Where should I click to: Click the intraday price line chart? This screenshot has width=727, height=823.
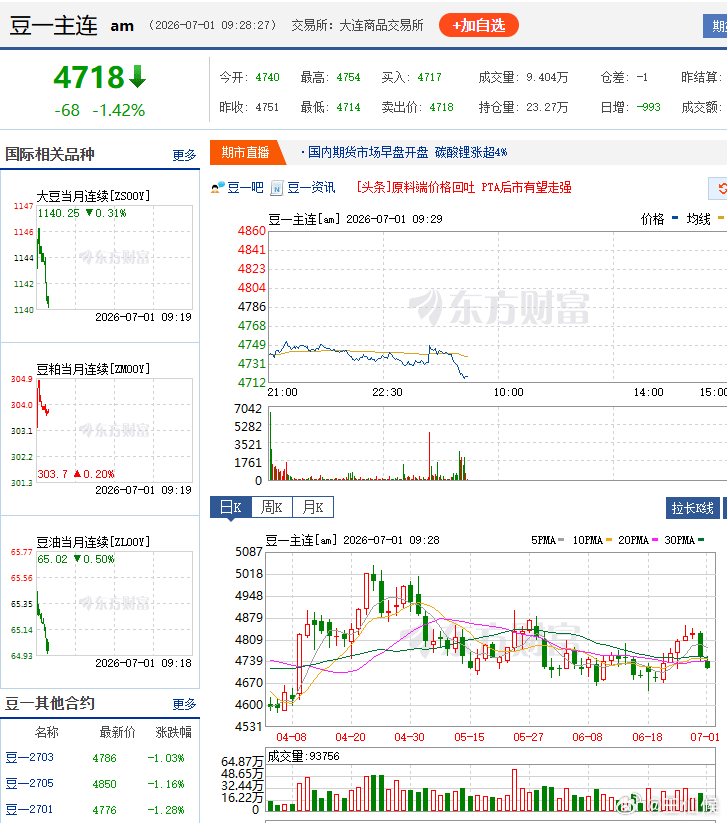point(498,307)
